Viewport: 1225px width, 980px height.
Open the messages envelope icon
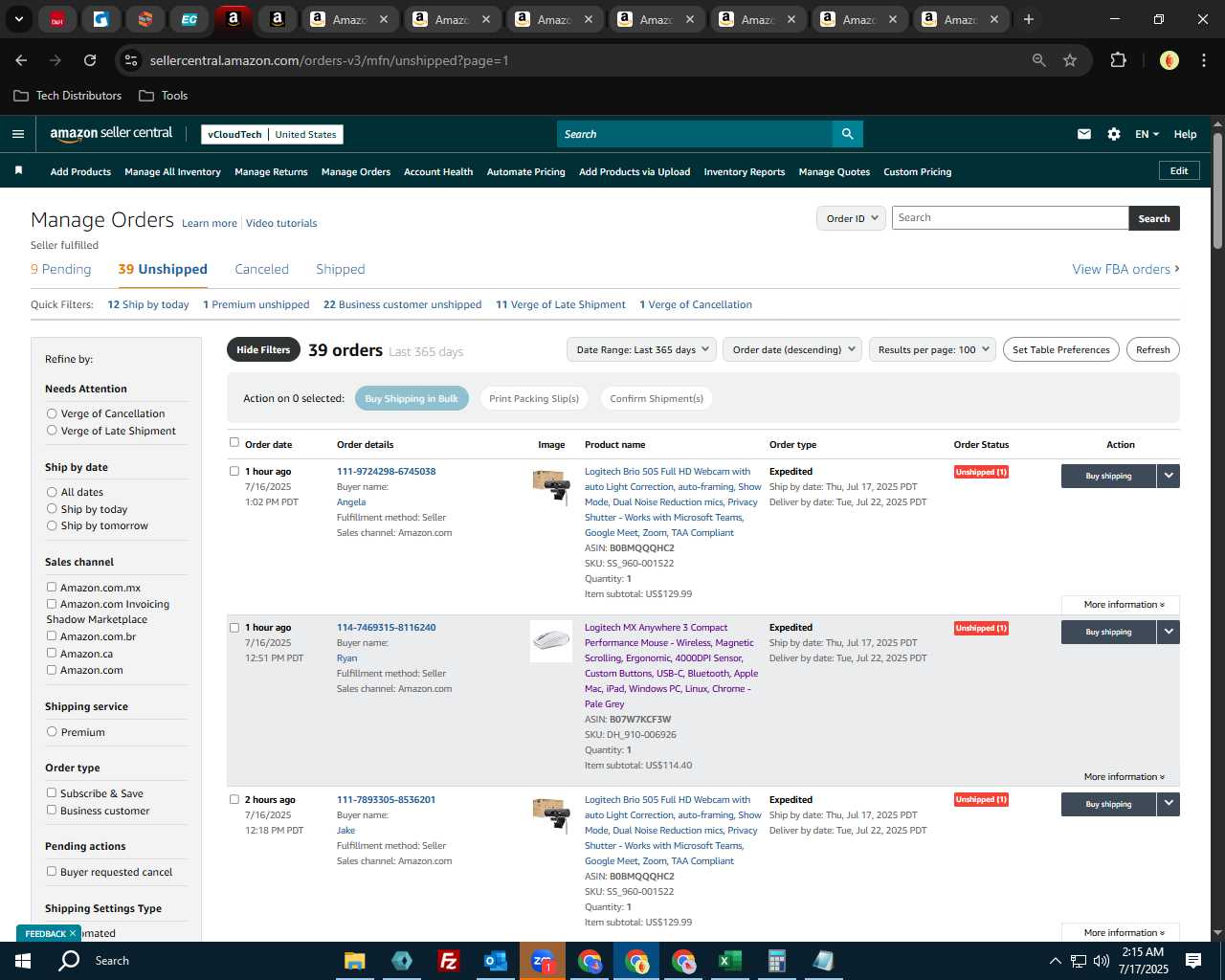(1083, 134)
